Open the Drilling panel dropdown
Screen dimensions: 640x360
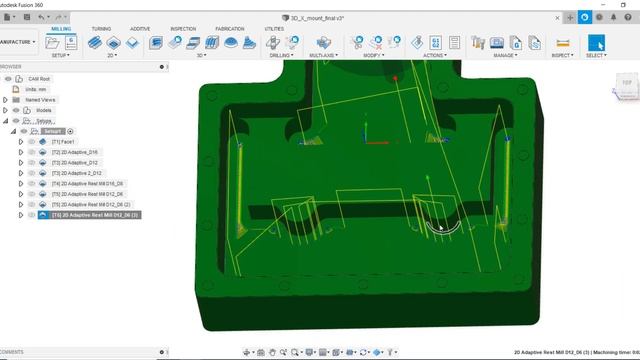(281, 55)
